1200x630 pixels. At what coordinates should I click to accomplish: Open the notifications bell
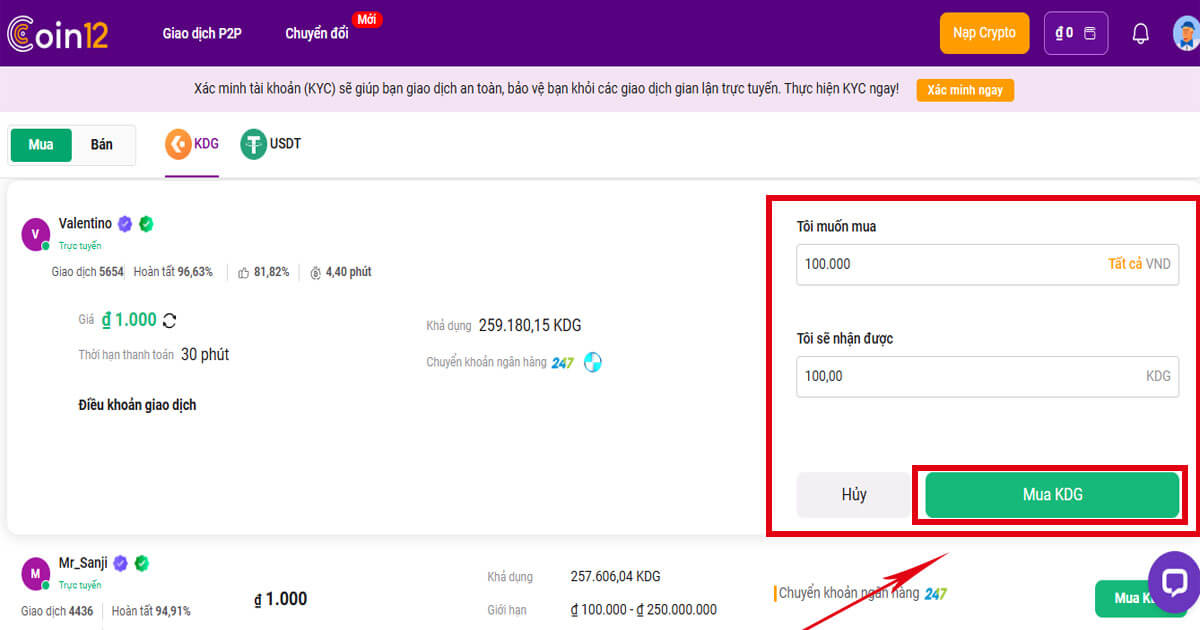pyautogui.click(x=1140, y=33)
